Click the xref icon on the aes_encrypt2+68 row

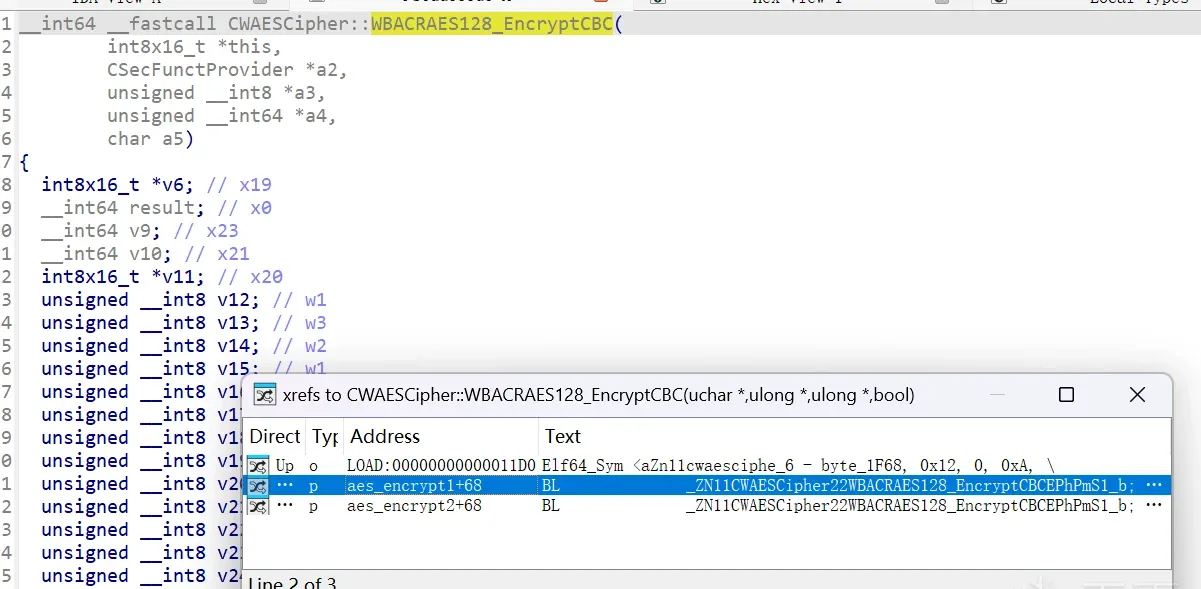[258, 507]
